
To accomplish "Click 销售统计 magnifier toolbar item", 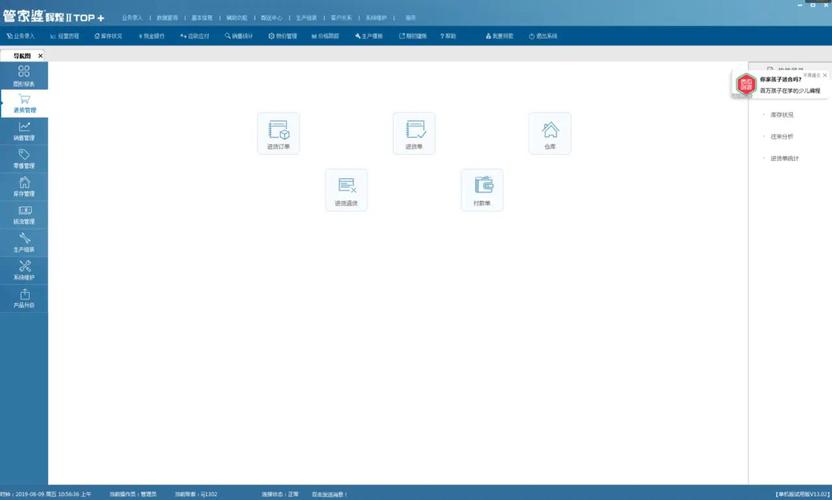I will point(239,36).
